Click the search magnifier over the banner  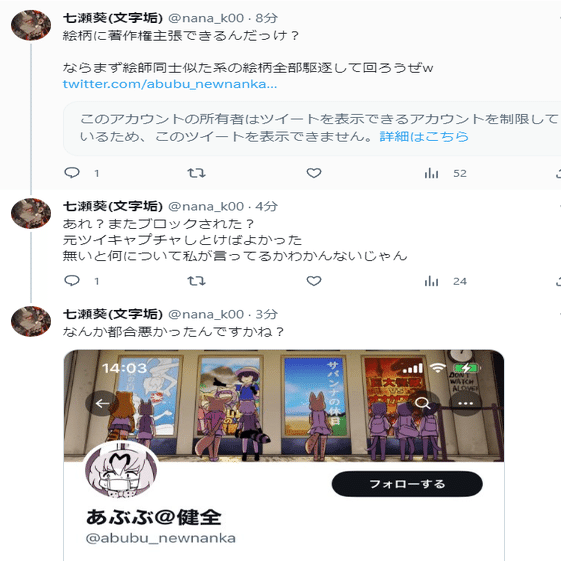pyautogui.click(x=423, y=403)
